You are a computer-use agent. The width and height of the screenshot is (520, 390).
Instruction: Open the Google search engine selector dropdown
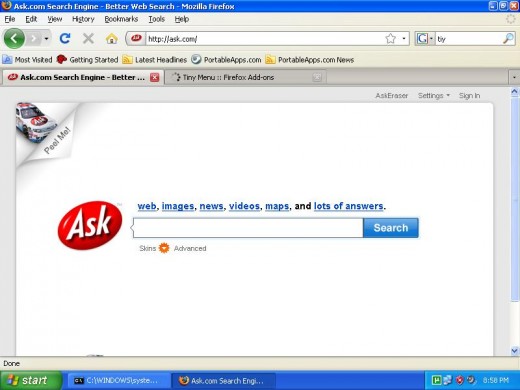click(425, 39)
